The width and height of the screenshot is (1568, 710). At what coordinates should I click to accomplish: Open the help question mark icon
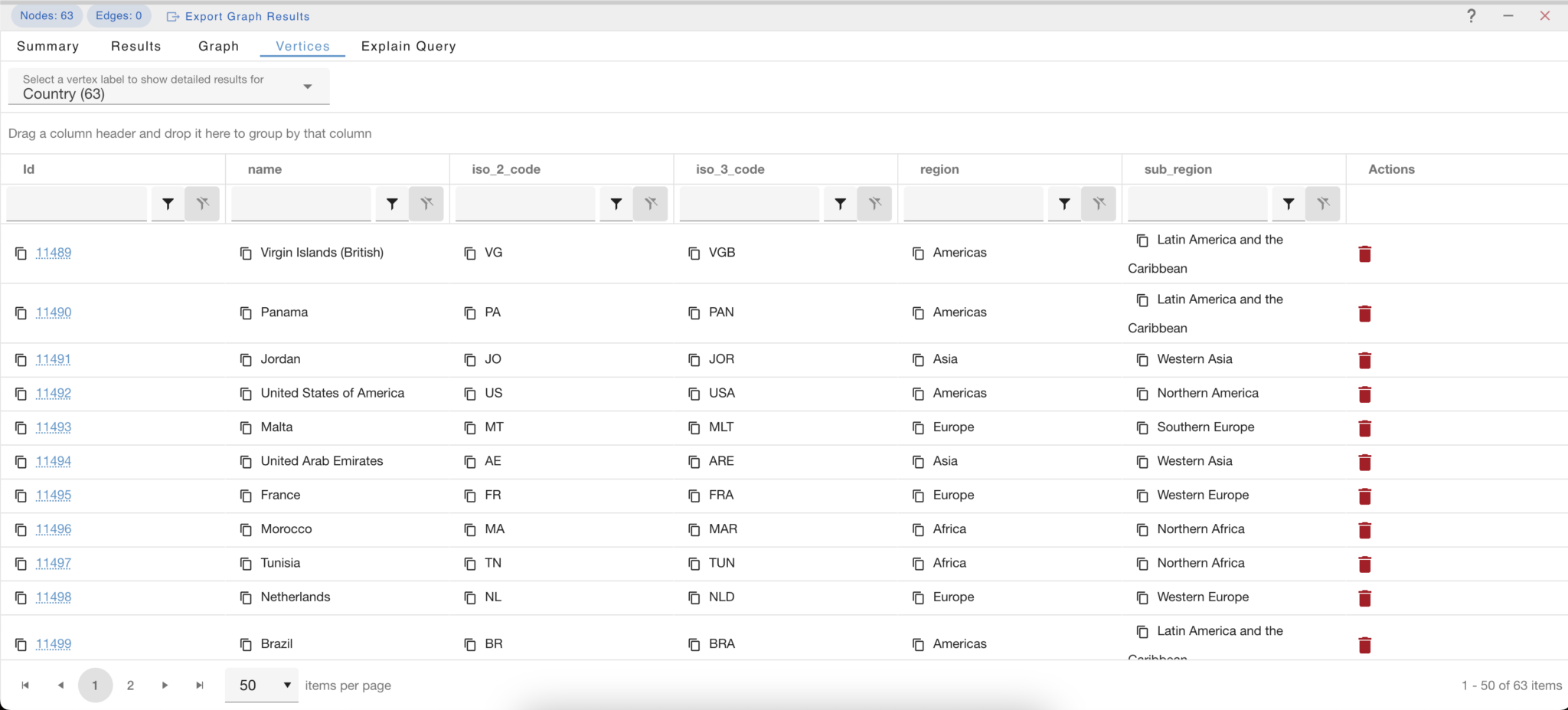click(1471, 15)
